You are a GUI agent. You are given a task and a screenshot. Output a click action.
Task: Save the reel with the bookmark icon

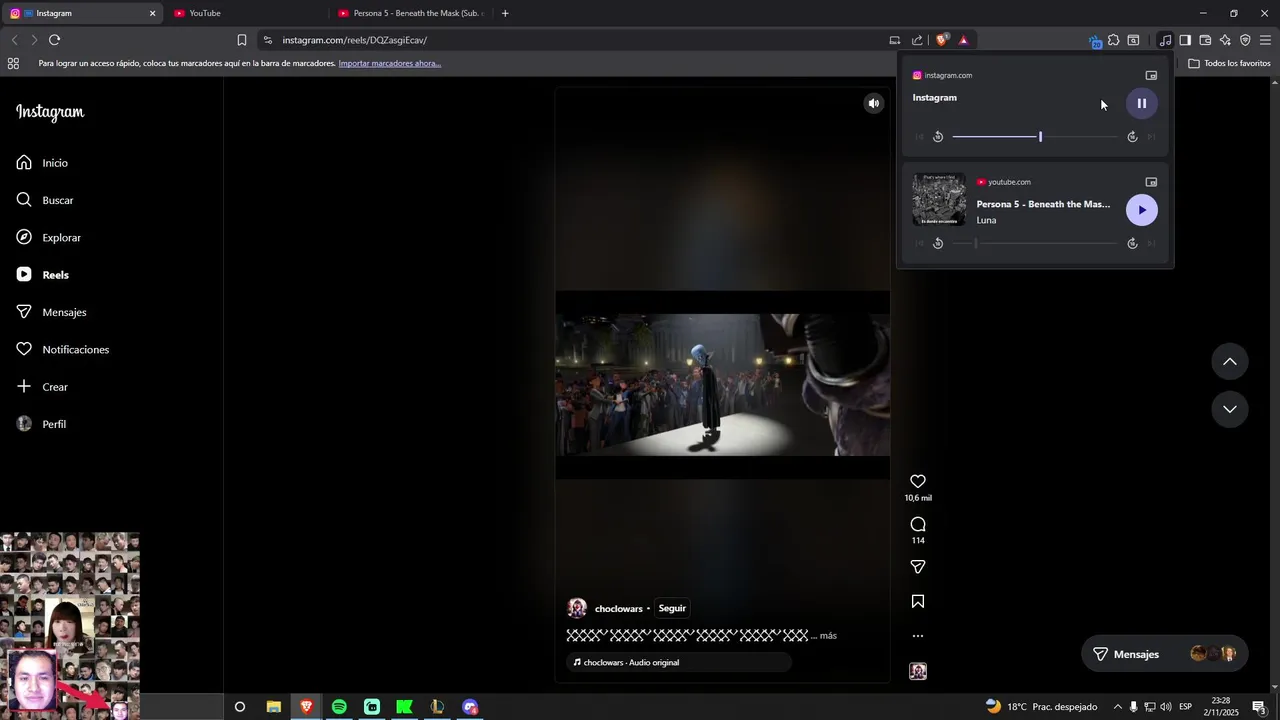click(x=918, y=601)
